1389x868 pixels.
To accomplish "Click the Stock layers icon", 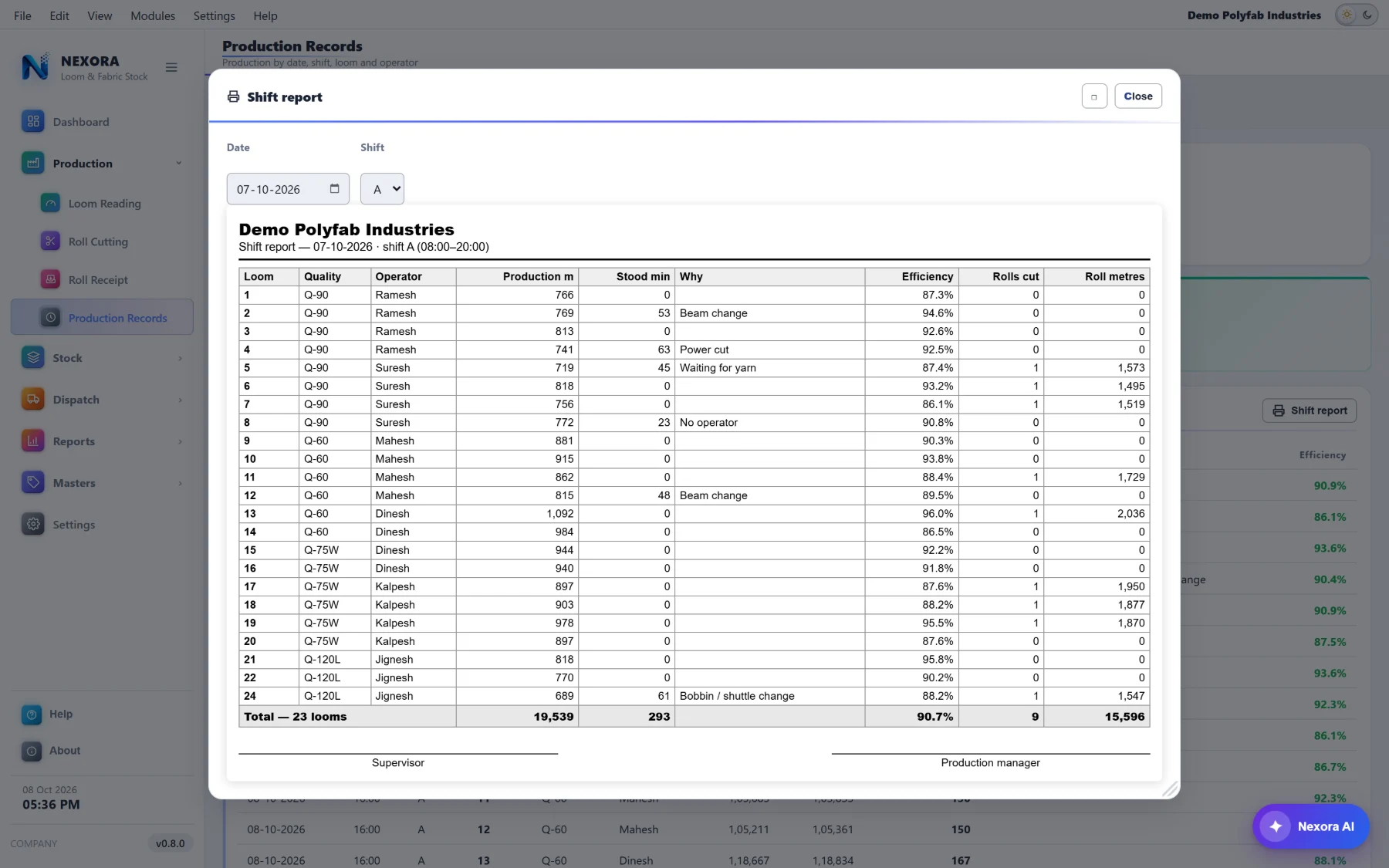I will 32,357.
